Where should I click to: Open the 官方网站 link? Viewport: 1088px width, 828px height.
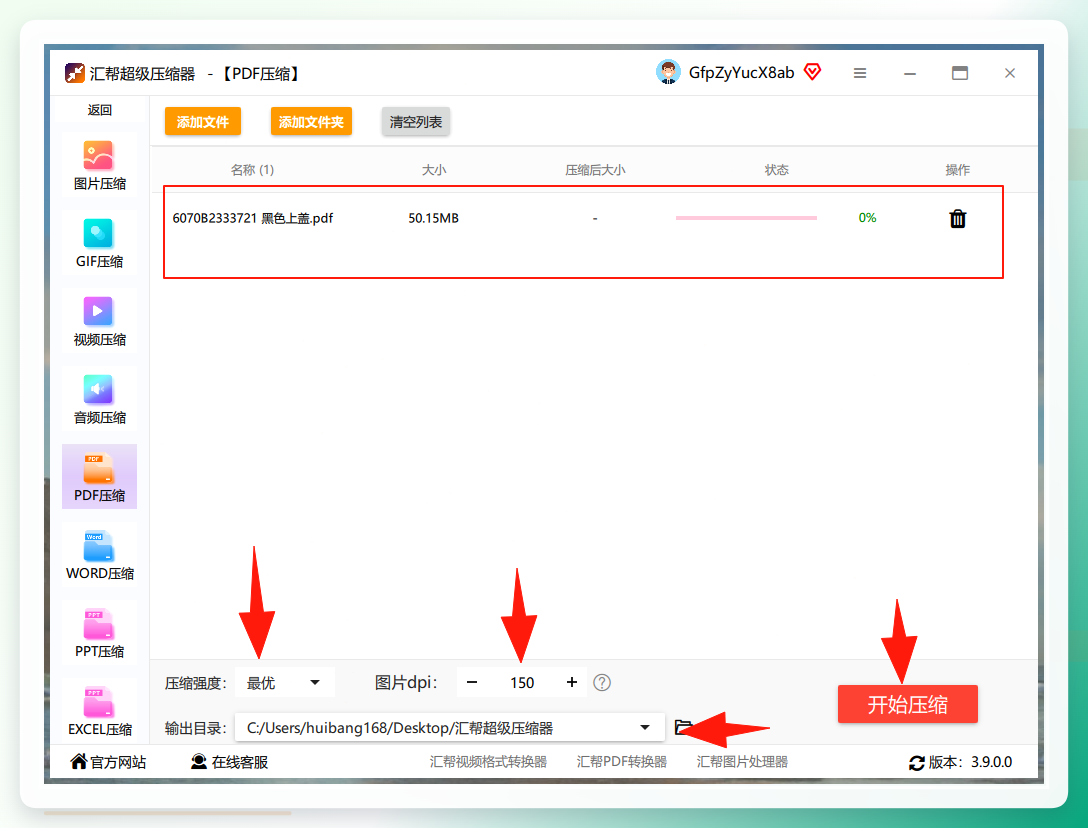pyautogui.click(x=108, y=762)
